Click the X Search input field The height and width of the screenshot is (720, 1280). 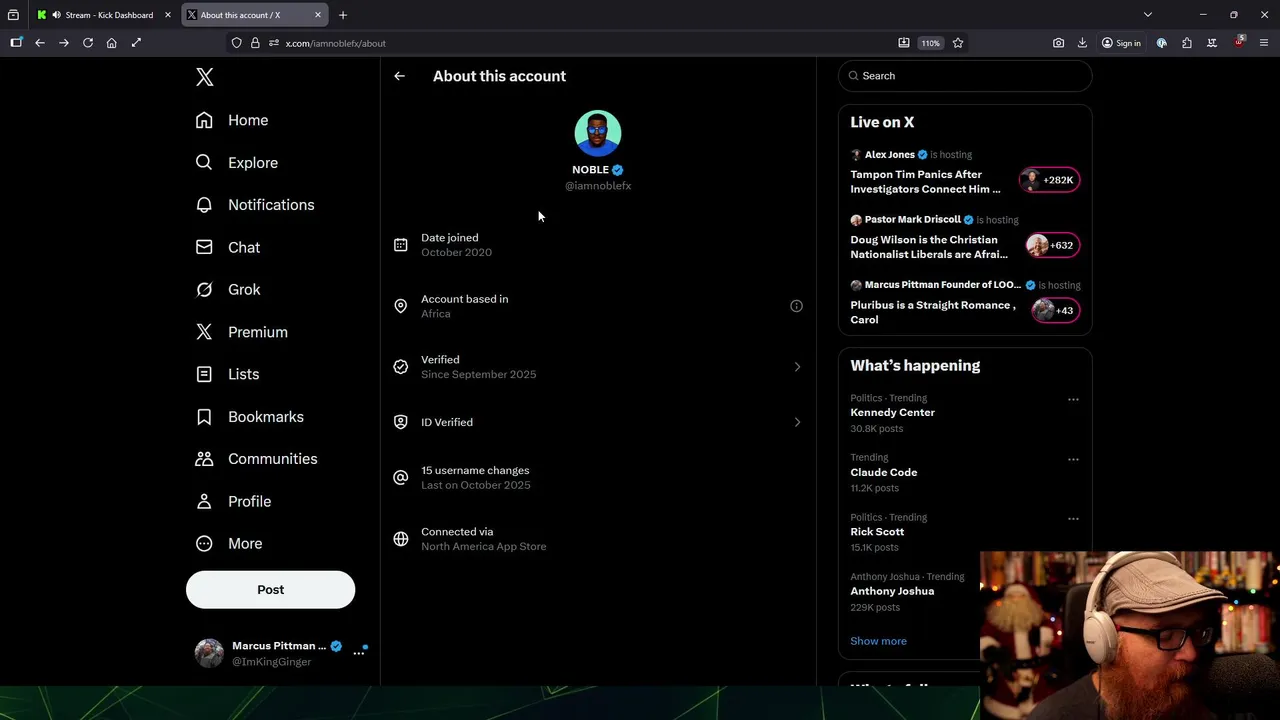click(965, 76)
